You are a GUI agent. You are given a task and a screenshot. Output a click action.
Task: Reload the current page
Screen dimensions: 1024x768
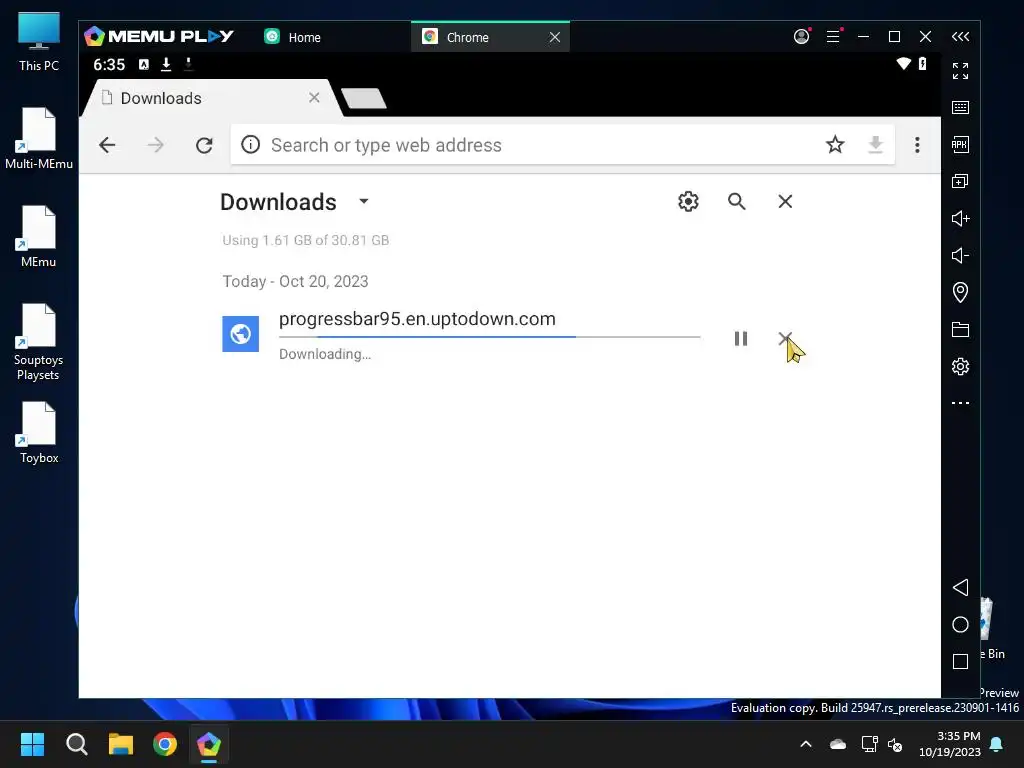pos(204,145)
